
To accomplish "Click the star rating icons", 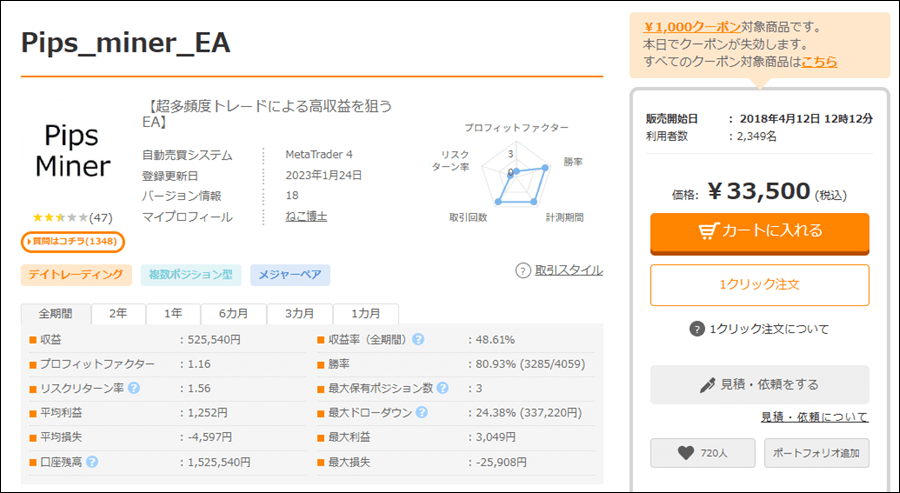I will click(x=60, y=218).
